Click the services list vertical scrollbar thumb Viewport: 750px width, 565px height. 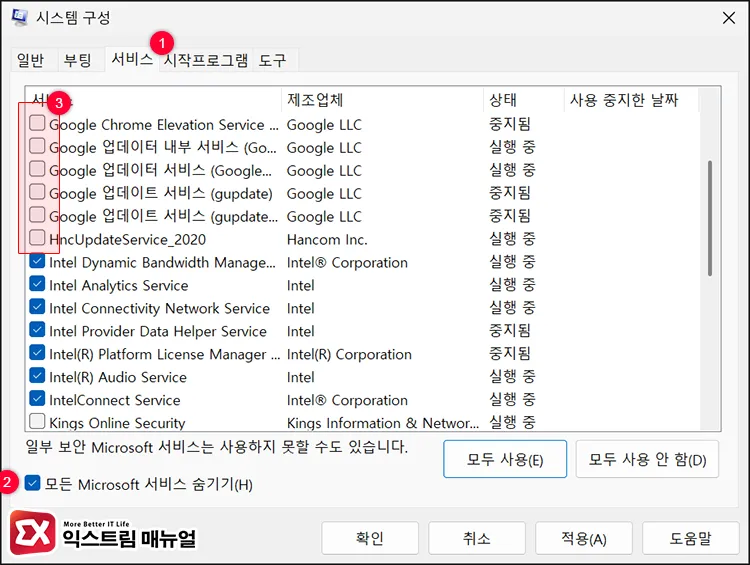[x=710, y=218]
